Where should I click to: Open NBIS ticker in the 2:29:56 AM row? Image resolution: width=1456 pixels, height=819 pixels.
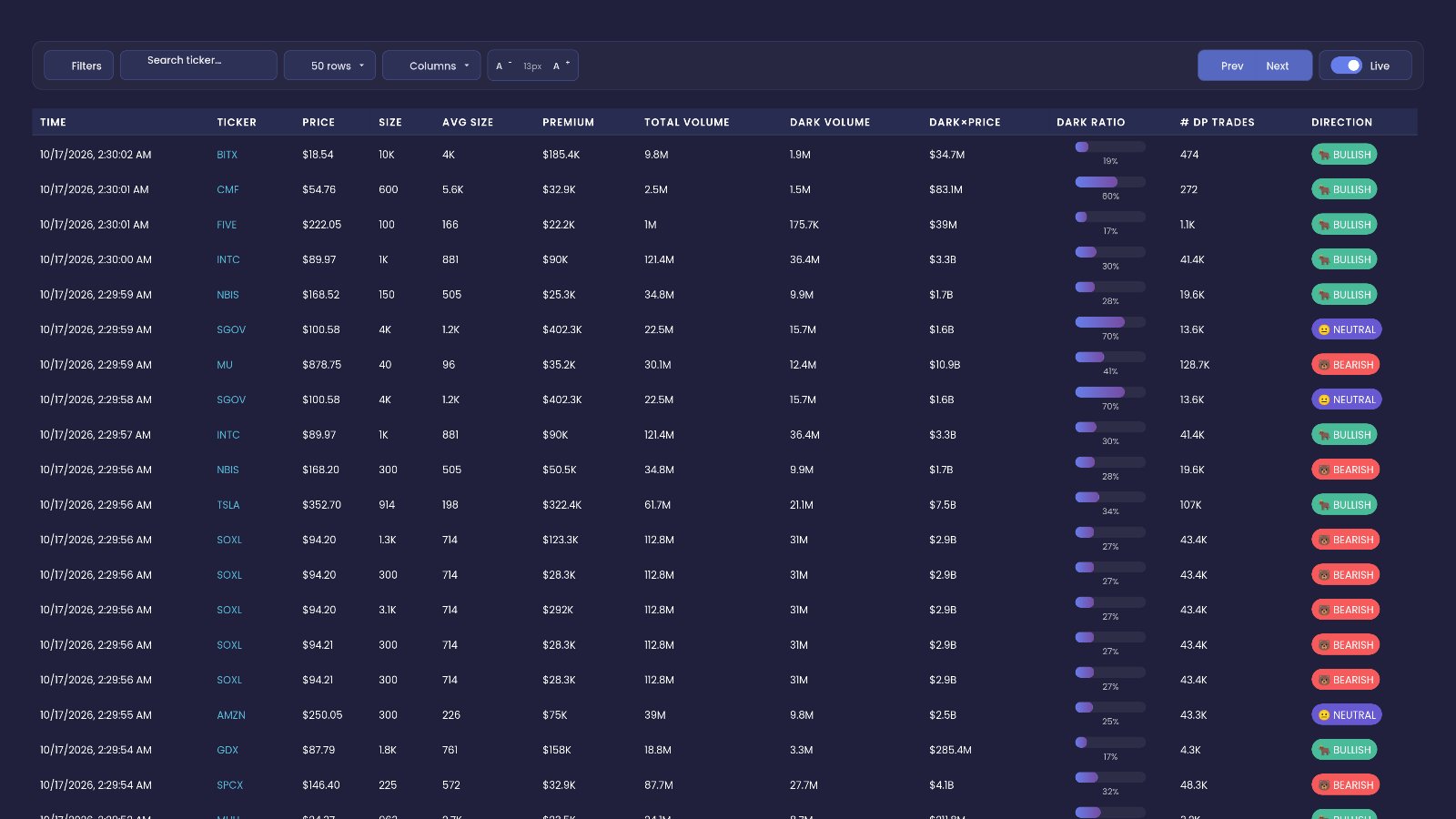click(x=227, y=470)
